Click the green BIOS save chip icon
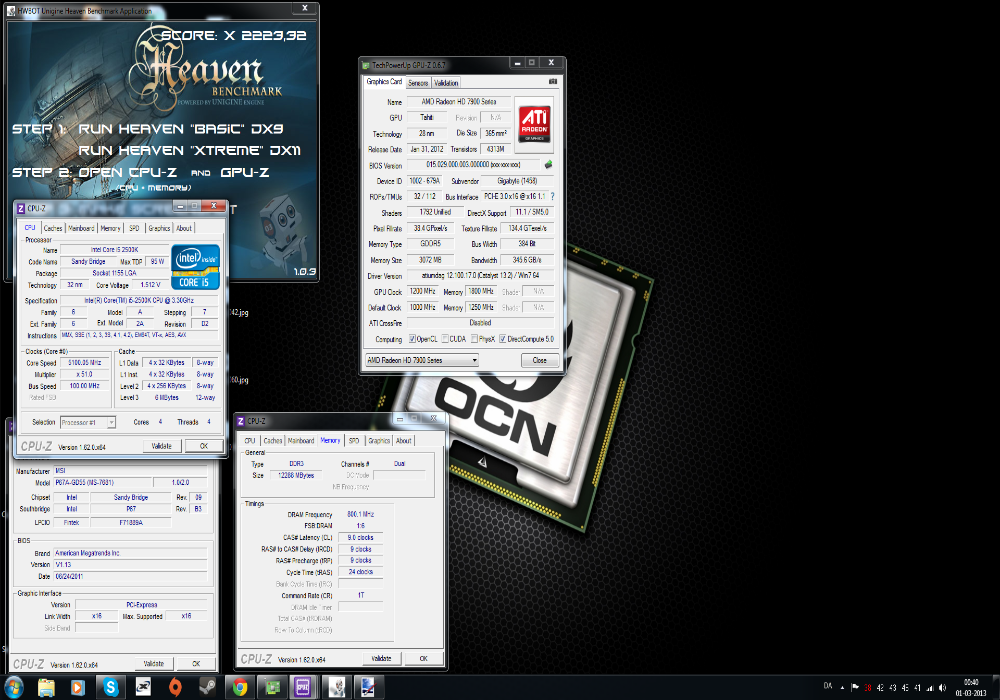Image resolution: width=1000 pixels, height=700 pixels. (548, 164)
